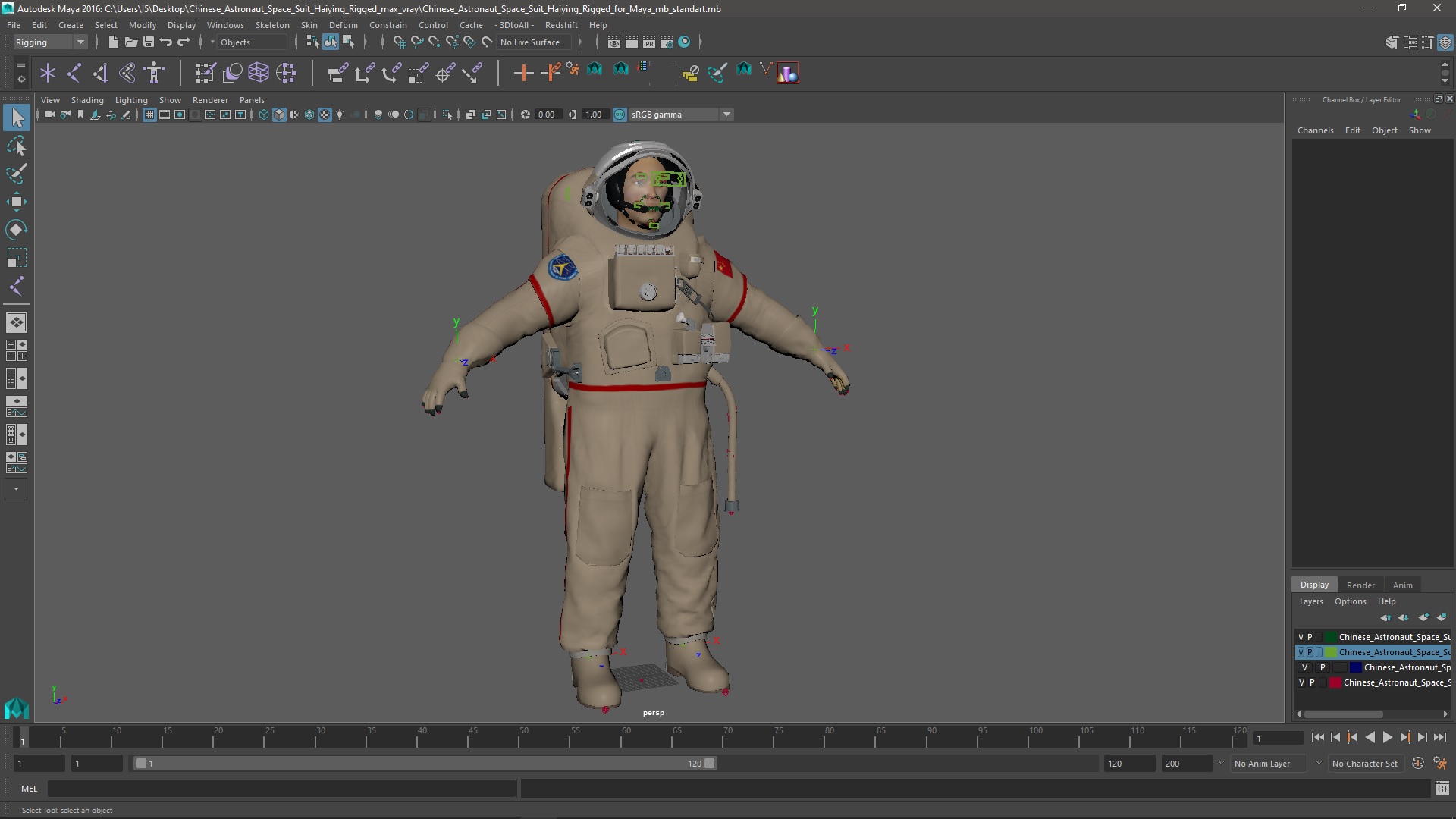Open the Rigging menu set dropdown
Image resolution: width=1456 pixels, height=819 pixels.
point(50,42)
